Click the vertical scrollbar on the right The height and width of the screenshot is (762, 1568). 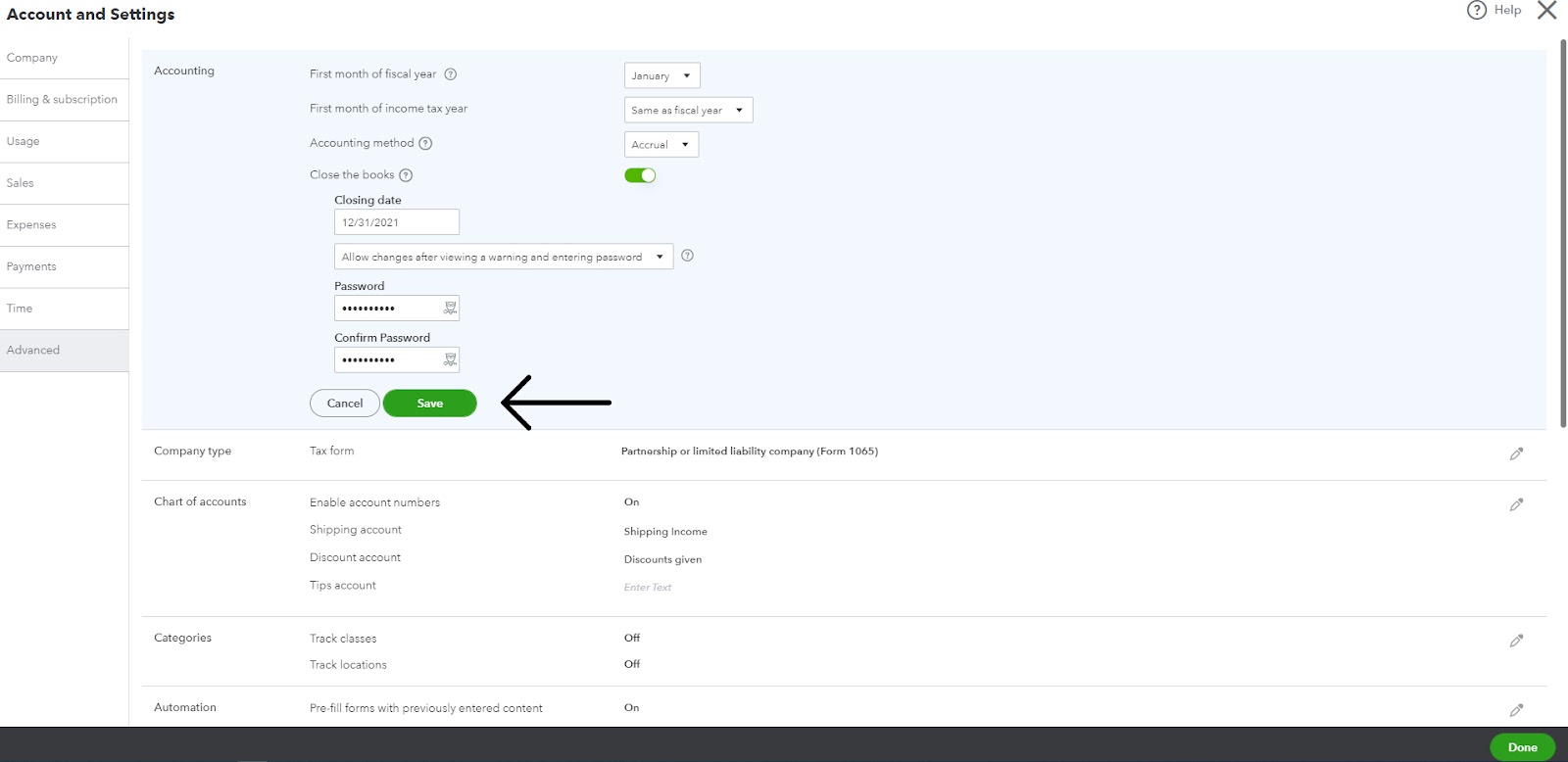(1563, 233)
